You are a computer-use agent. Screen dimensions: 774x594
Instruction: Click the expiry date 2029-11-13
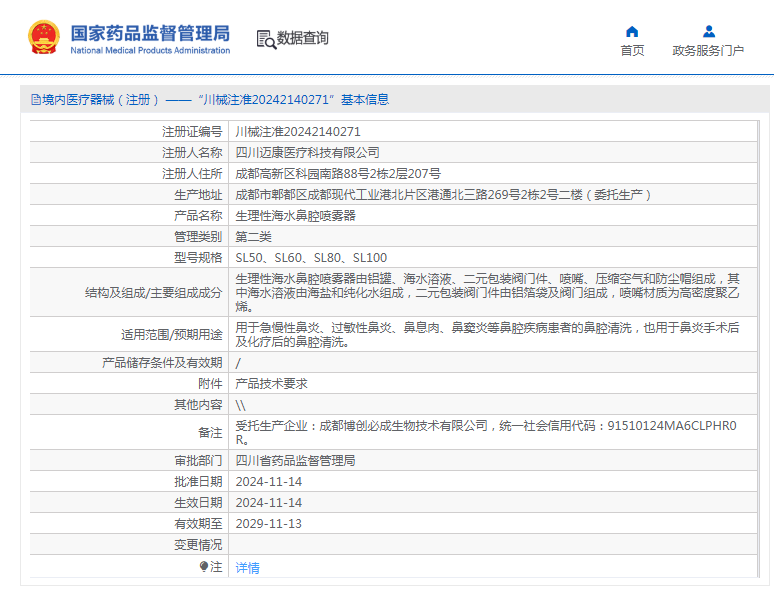click(x=267, y=524)
